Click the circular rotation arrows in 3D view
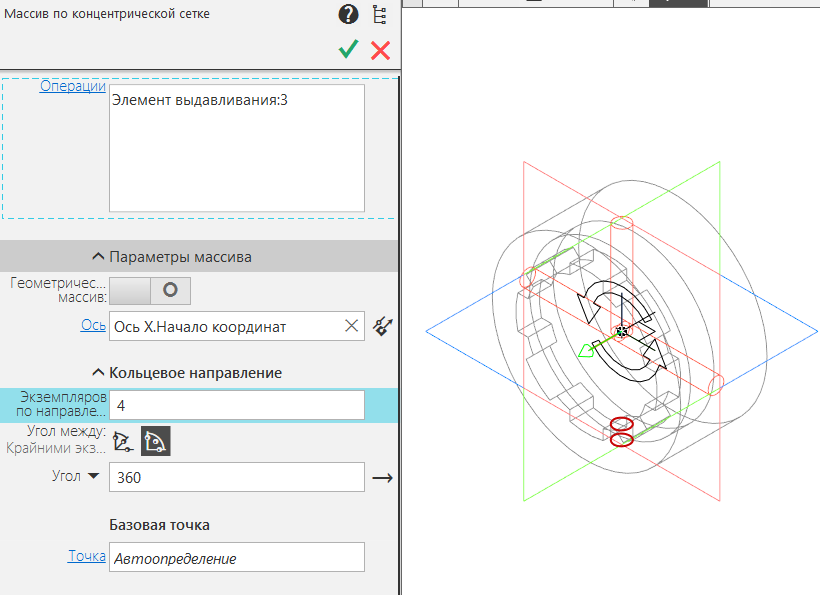Viewport: 820px width, 595px height. (x=622, y=331)
